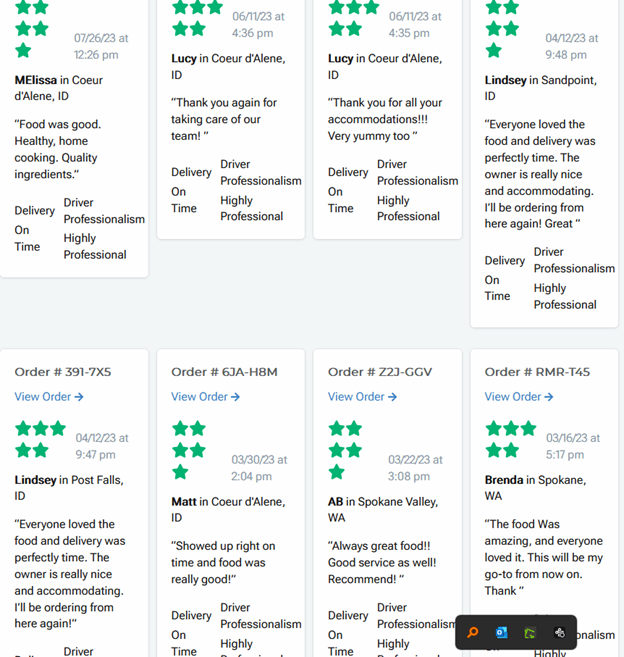Click MElissa's reviewer name at top left
The image size is (624, 657).
pos(35,80)
